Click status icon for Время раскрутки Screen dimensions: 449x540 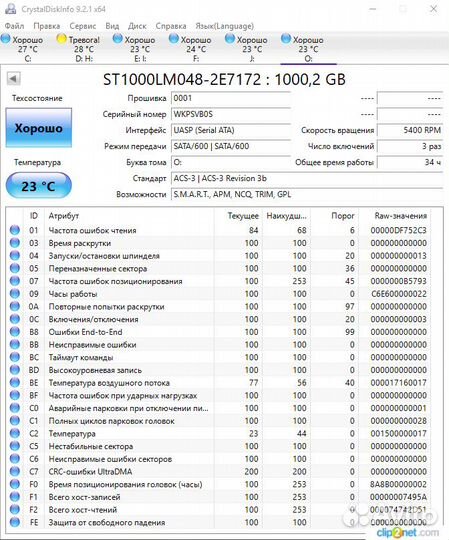14,243
